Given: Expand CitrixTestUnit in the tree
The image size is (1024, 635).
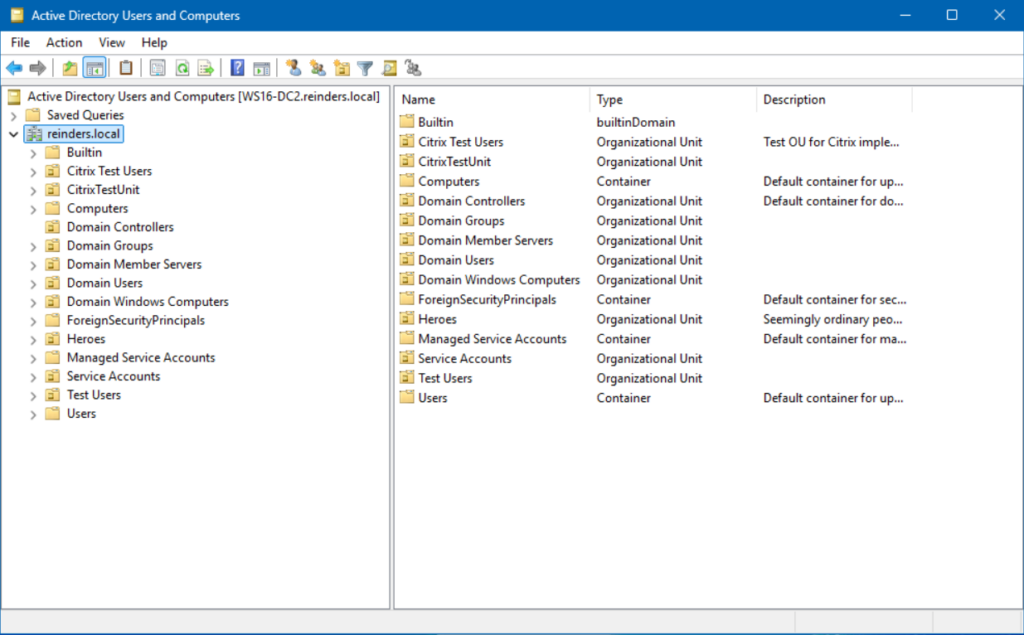Looking at the screenshot, I should [33, 190].
